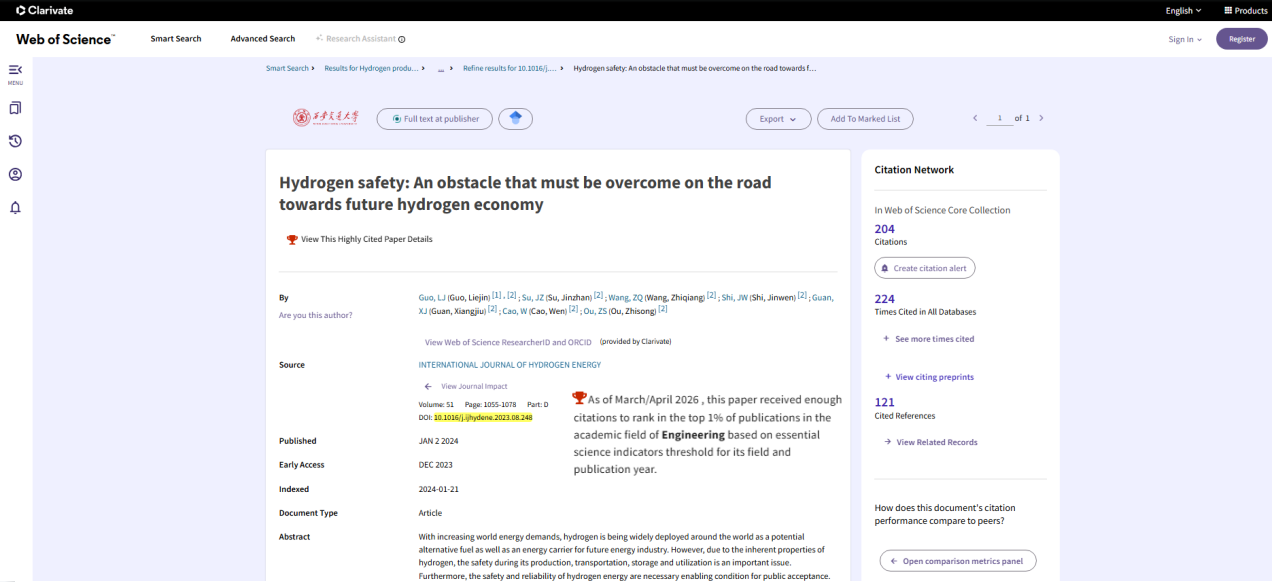Expand See more times cited
This screenshot has width=1272, height=582.
pos(929,339)
